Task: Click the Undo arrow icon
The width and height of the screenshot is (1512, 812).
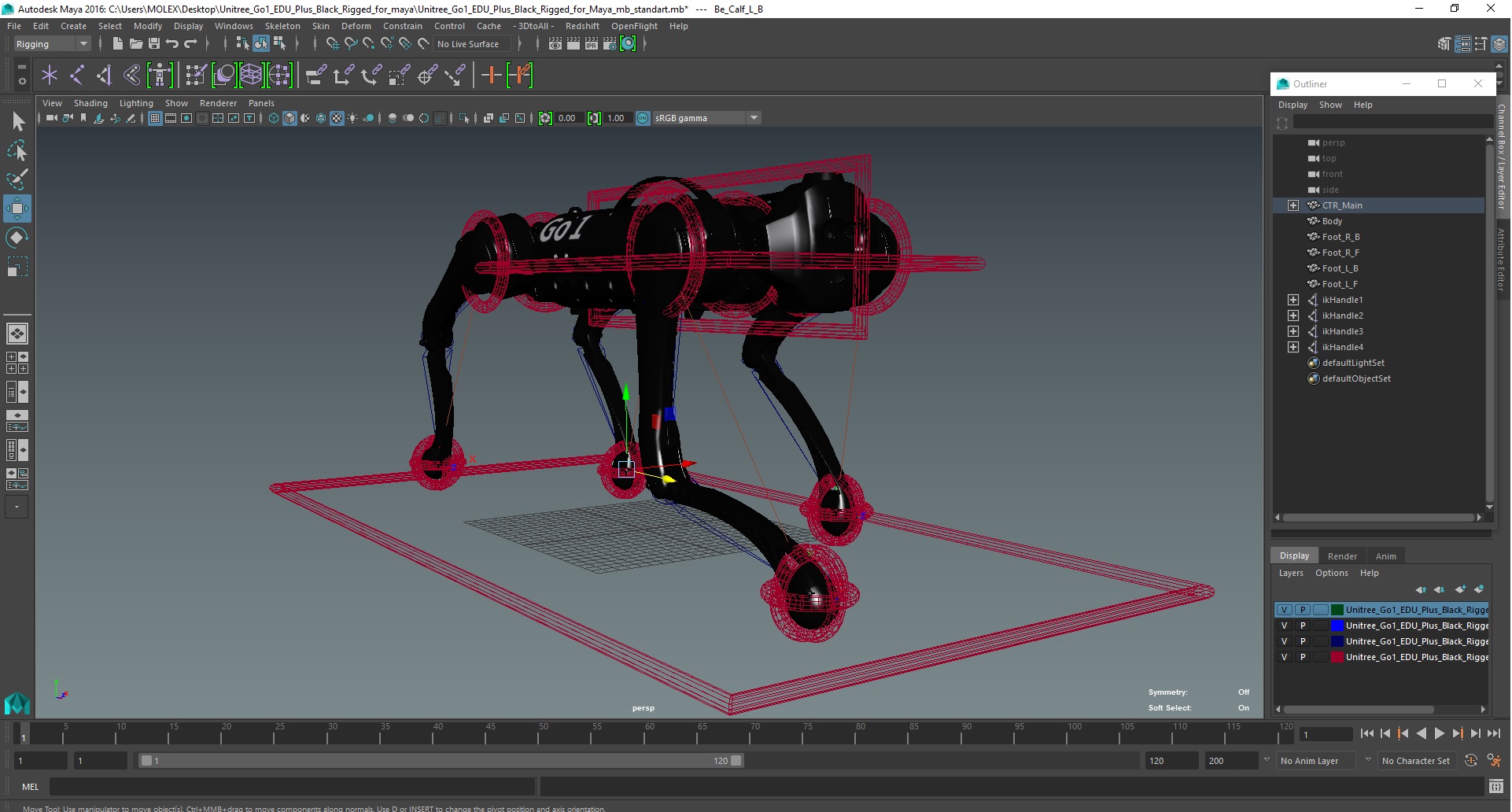Action: pyautogui.click(x=172, y=44)
